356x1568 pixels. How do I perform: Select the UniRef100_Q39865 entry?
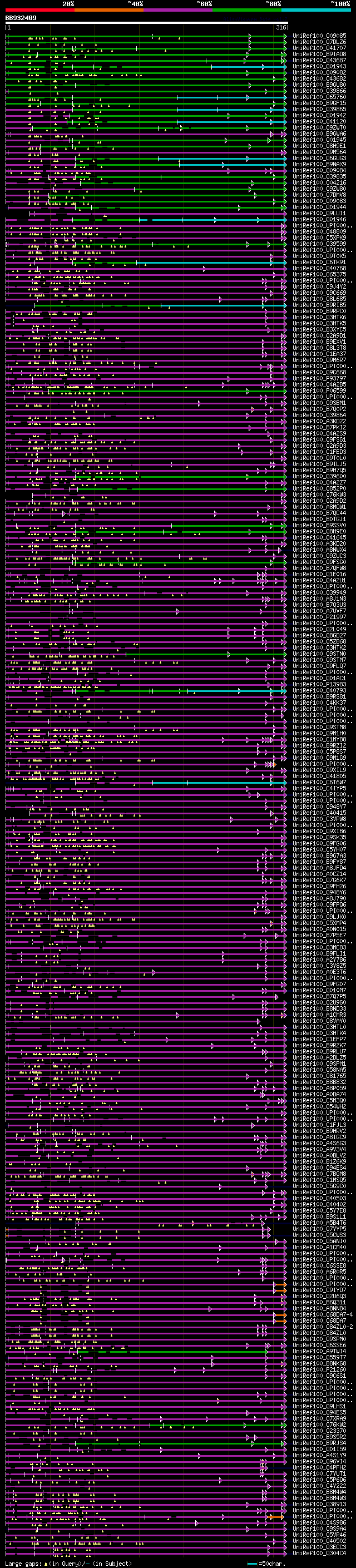click(x=319, y=109)
